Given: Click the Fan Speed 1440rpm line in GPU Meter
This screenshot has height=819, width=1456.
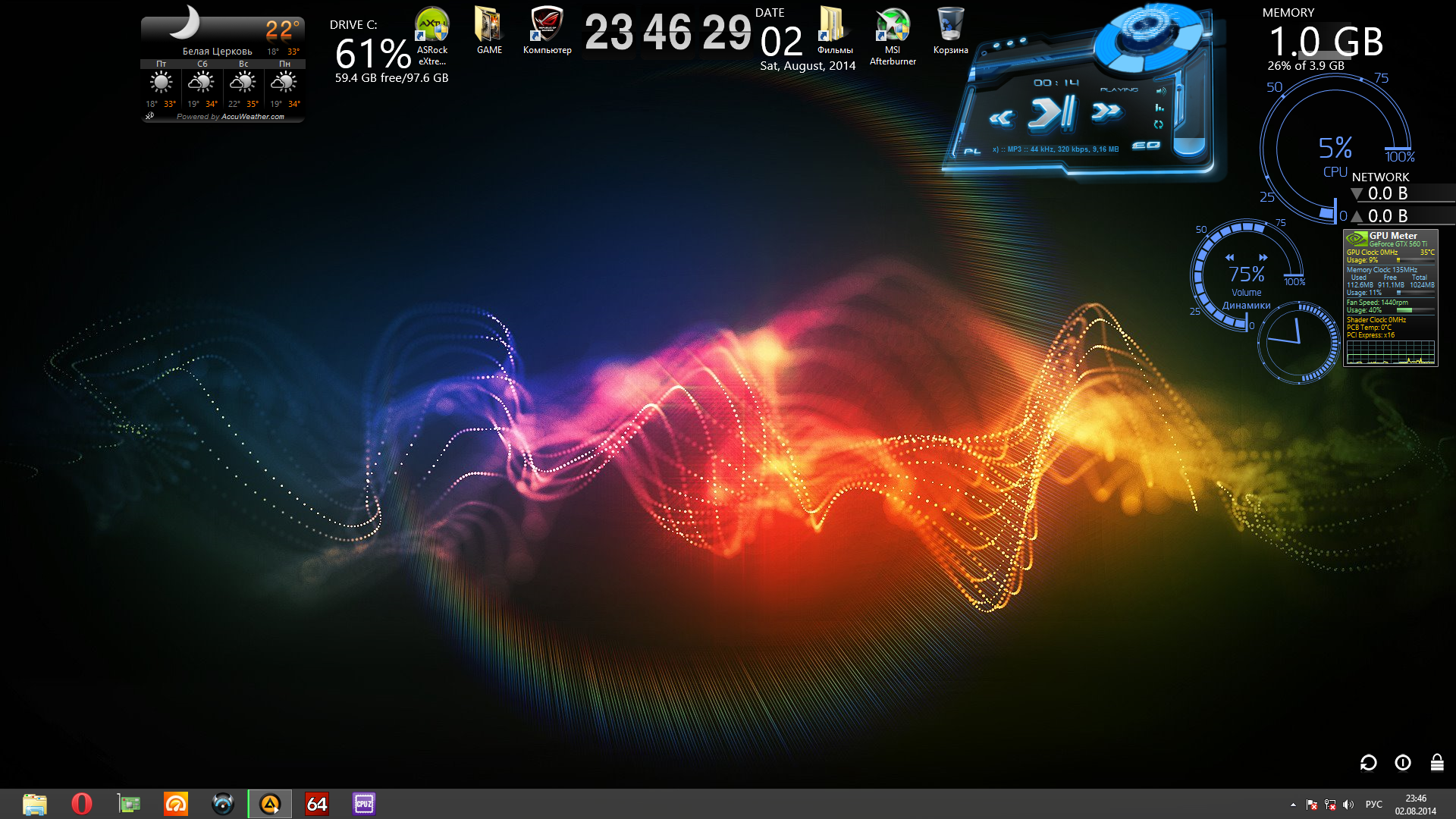Looking at the screenshot, I should click(1377, 303).
